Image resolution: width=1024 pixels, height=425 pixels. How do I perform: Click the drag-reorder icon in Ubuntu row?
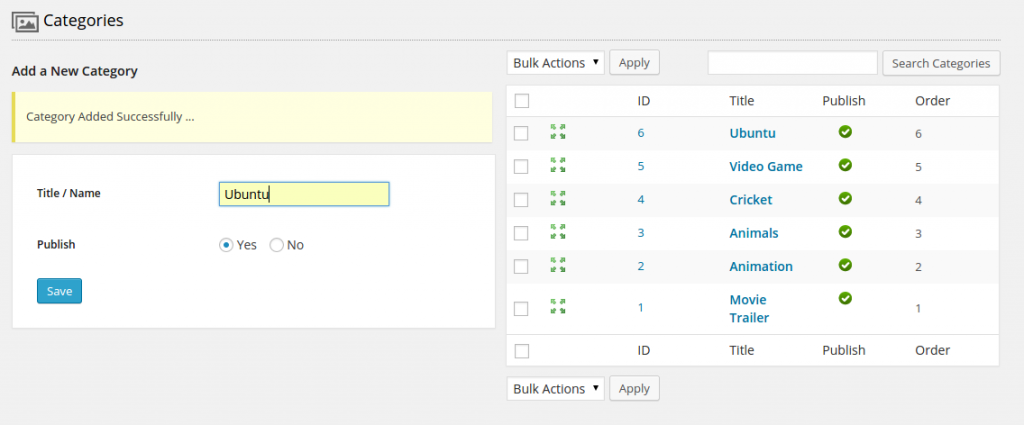(x=558, y=131)
